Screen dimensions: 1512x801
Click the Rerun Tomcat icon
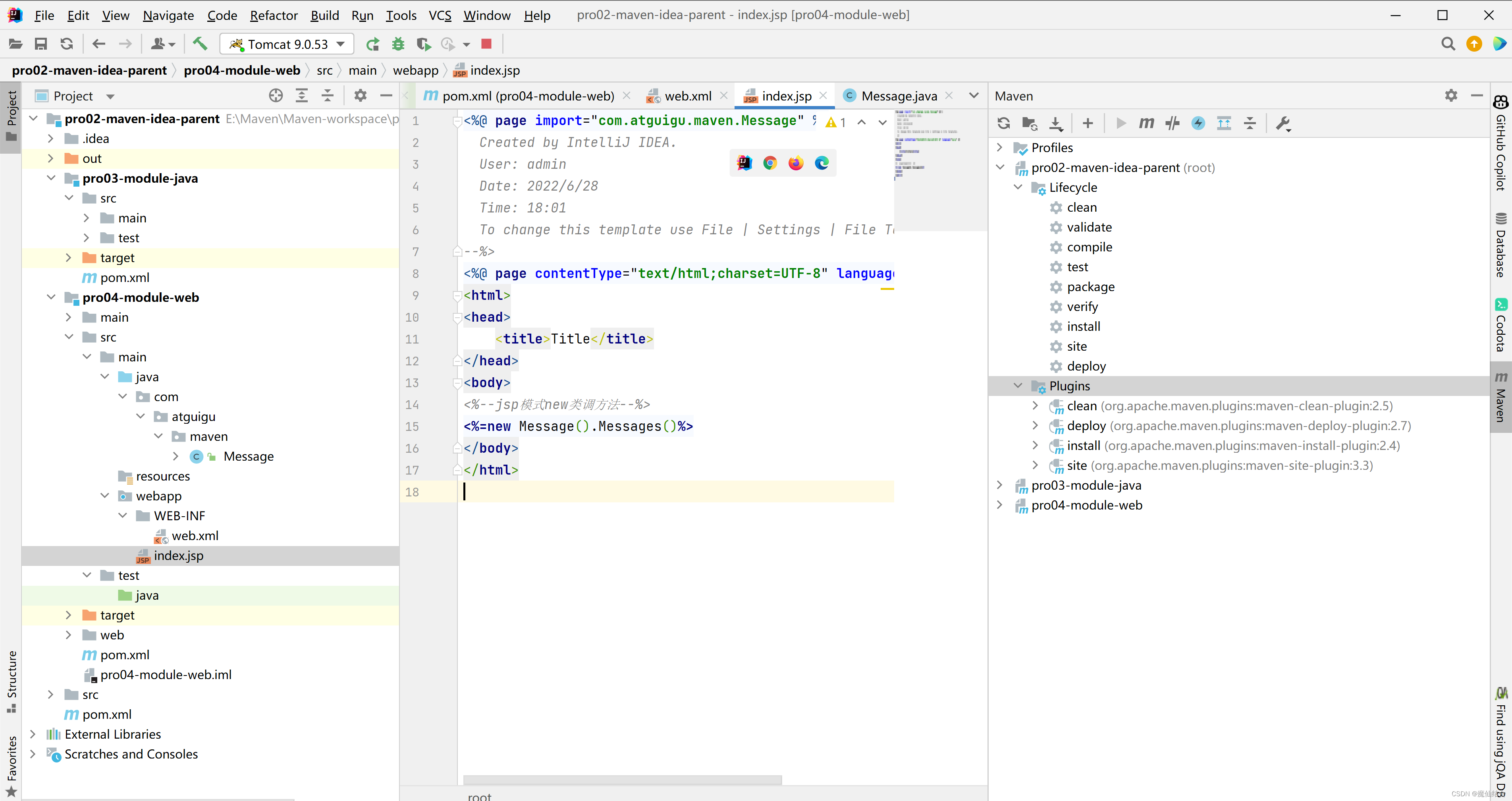tap(373, 44)
